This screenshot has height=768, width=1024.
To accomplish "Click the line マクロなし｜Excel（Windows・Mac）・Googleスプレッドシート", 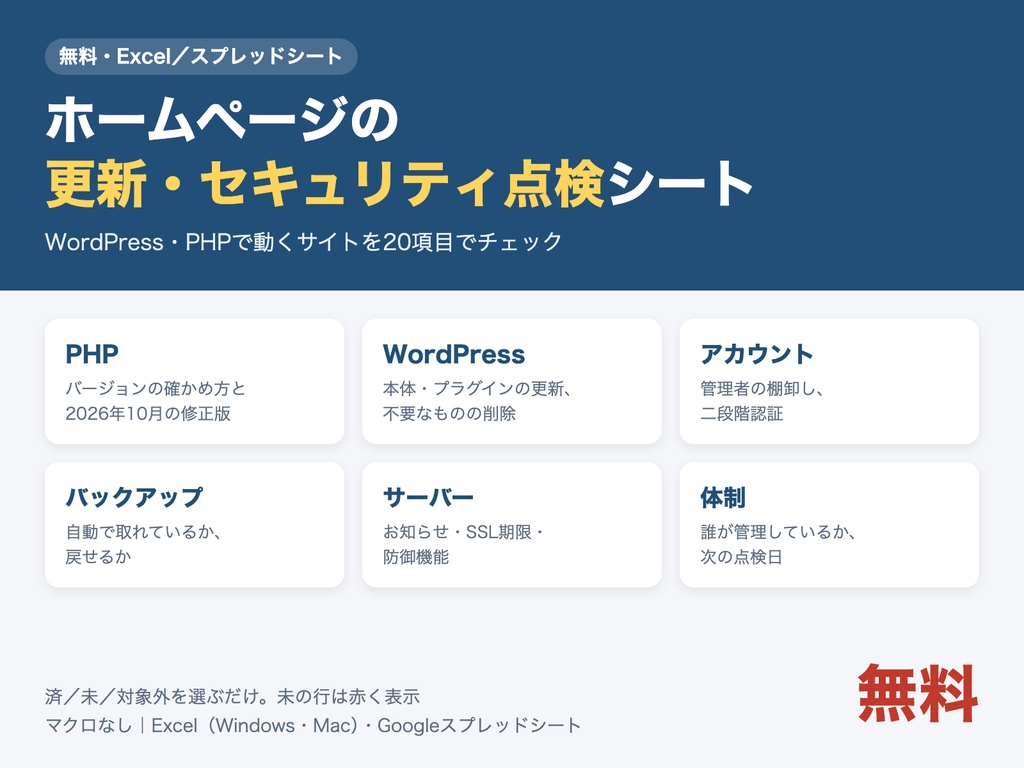I will [313, 726].
